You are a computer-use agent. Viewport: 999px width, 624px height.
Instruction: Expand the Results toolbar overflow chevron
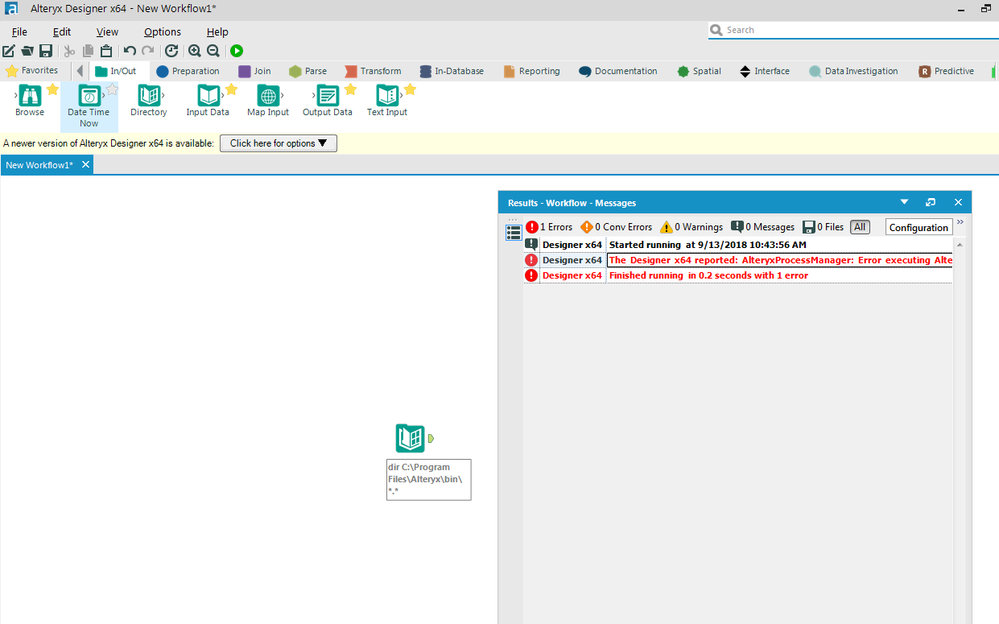point(960,222)
